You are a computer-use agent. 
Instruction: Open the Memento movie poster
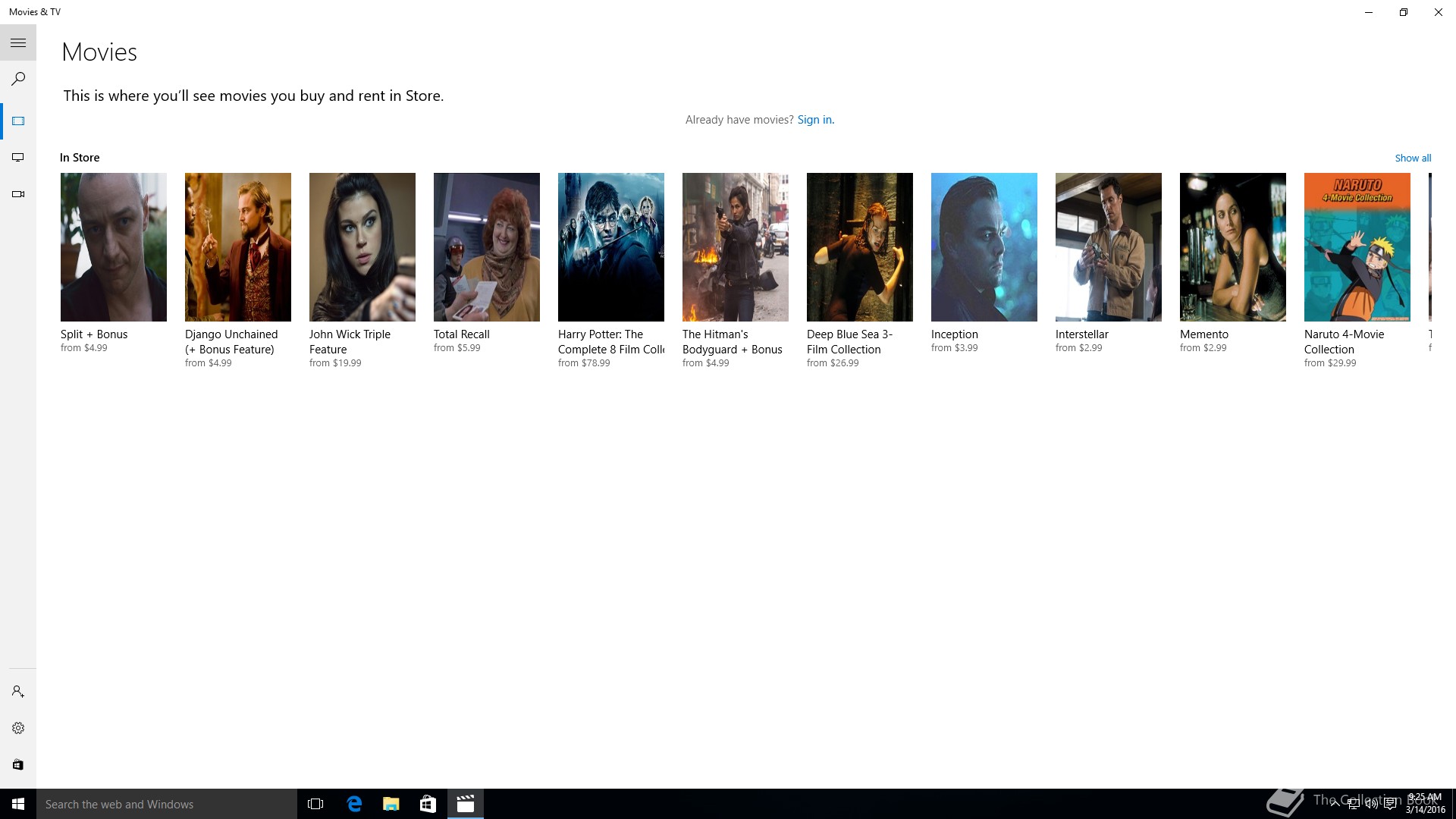[x=1233, y=247]
